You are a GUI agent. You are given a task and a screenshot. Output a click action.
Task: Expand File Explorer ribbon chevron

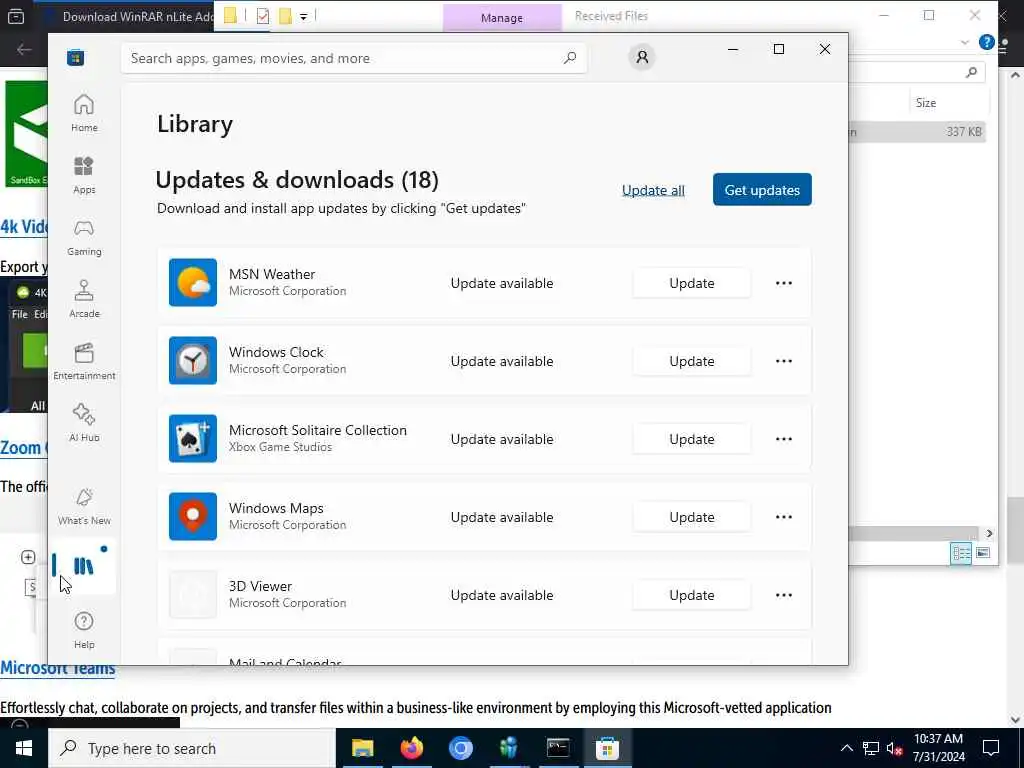[x=965, y=42]
